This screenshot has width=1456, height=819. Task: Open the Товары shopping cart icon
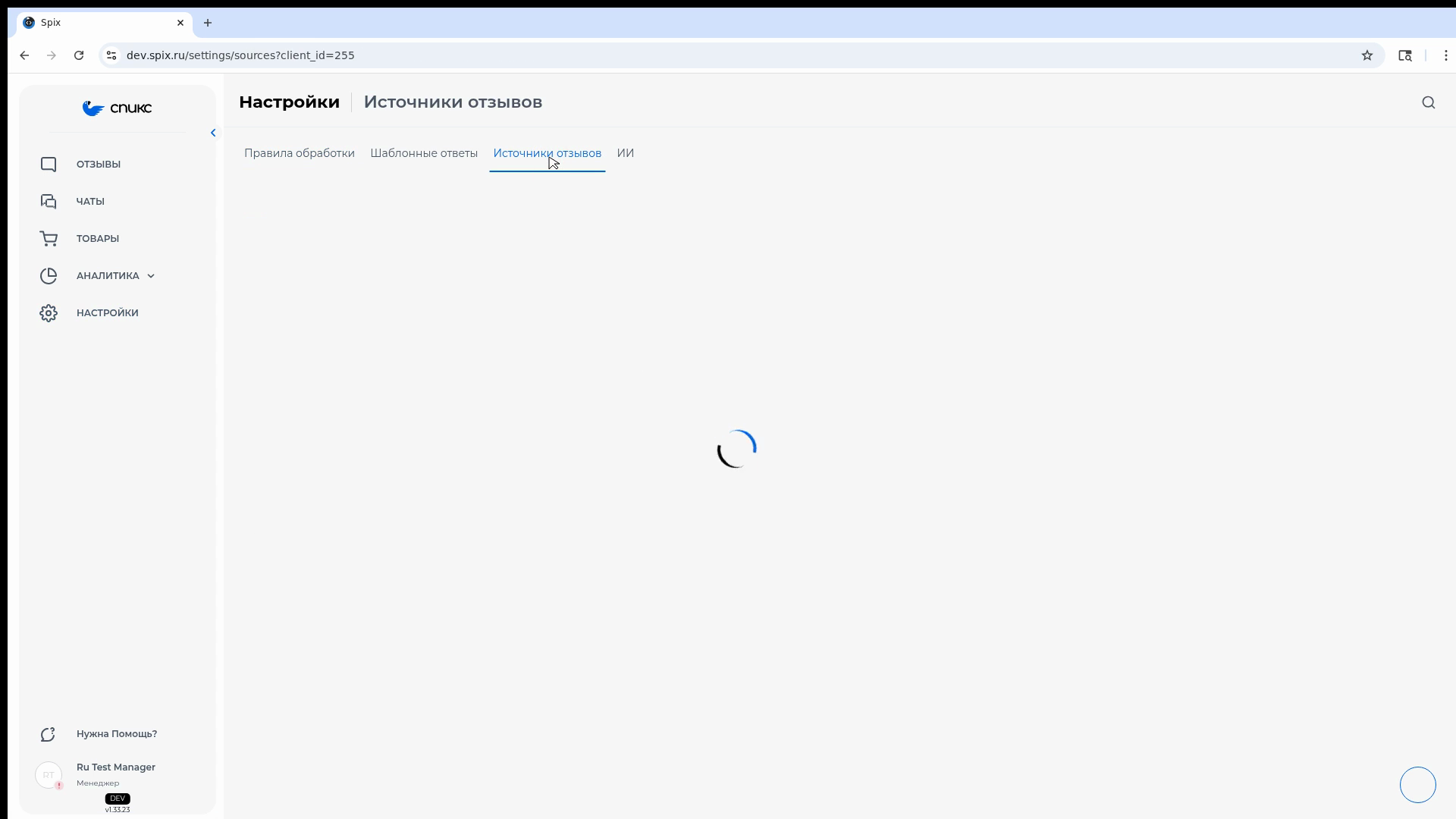[49, 239]
